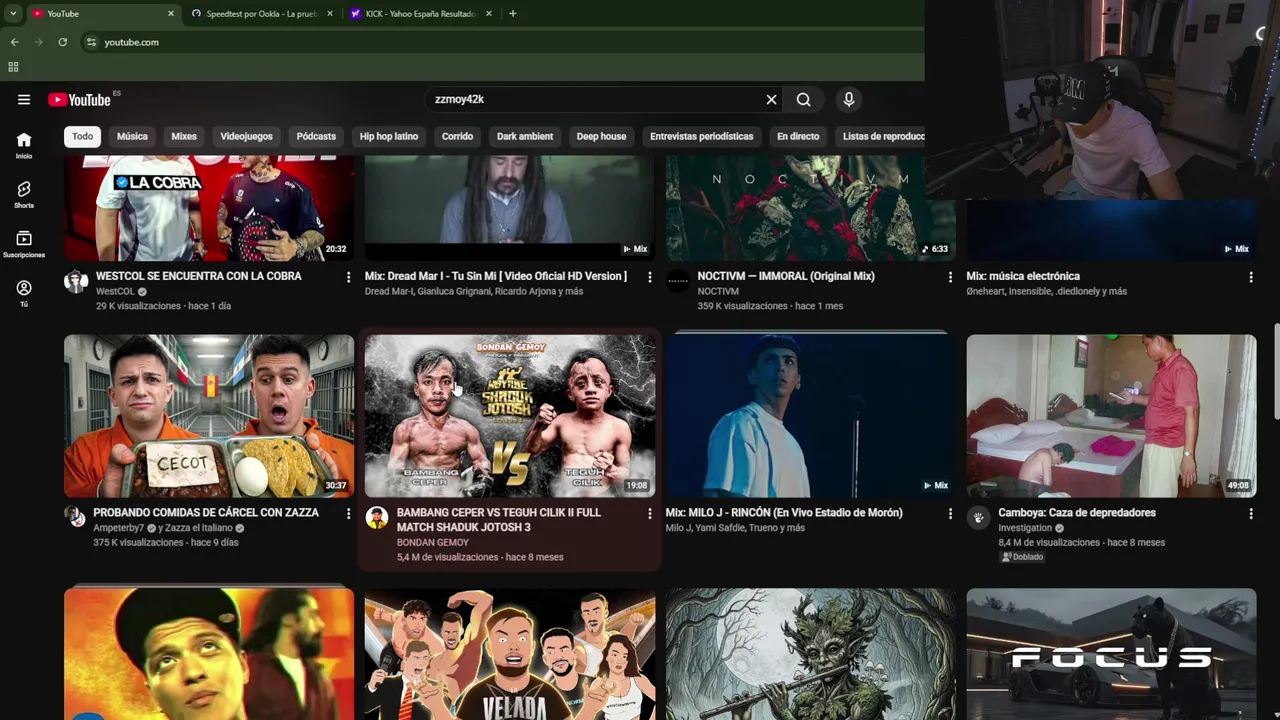Select the Deep house chip
The width and height of the screenshot is (1280, 720).
[601, 136]
